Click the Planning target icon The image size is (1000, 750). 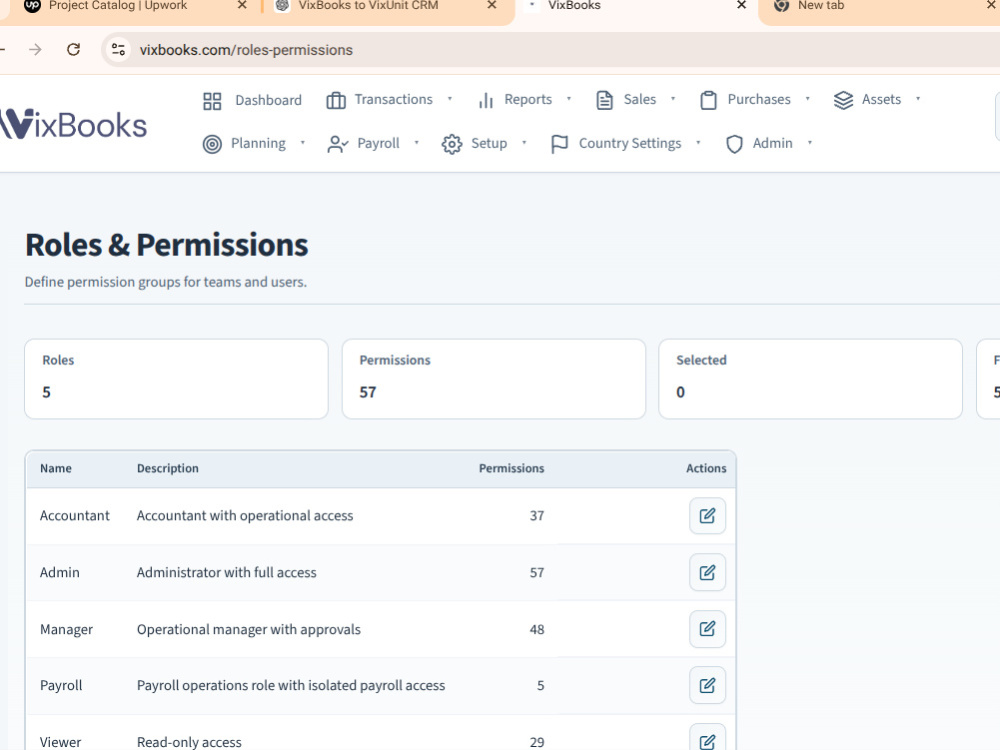[x=212, y=144]
